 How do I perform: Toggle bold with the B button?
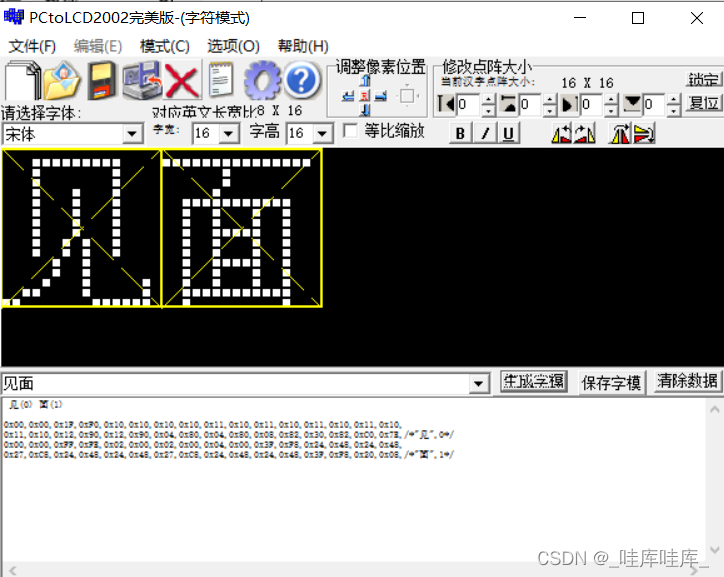tap(460, 133)
